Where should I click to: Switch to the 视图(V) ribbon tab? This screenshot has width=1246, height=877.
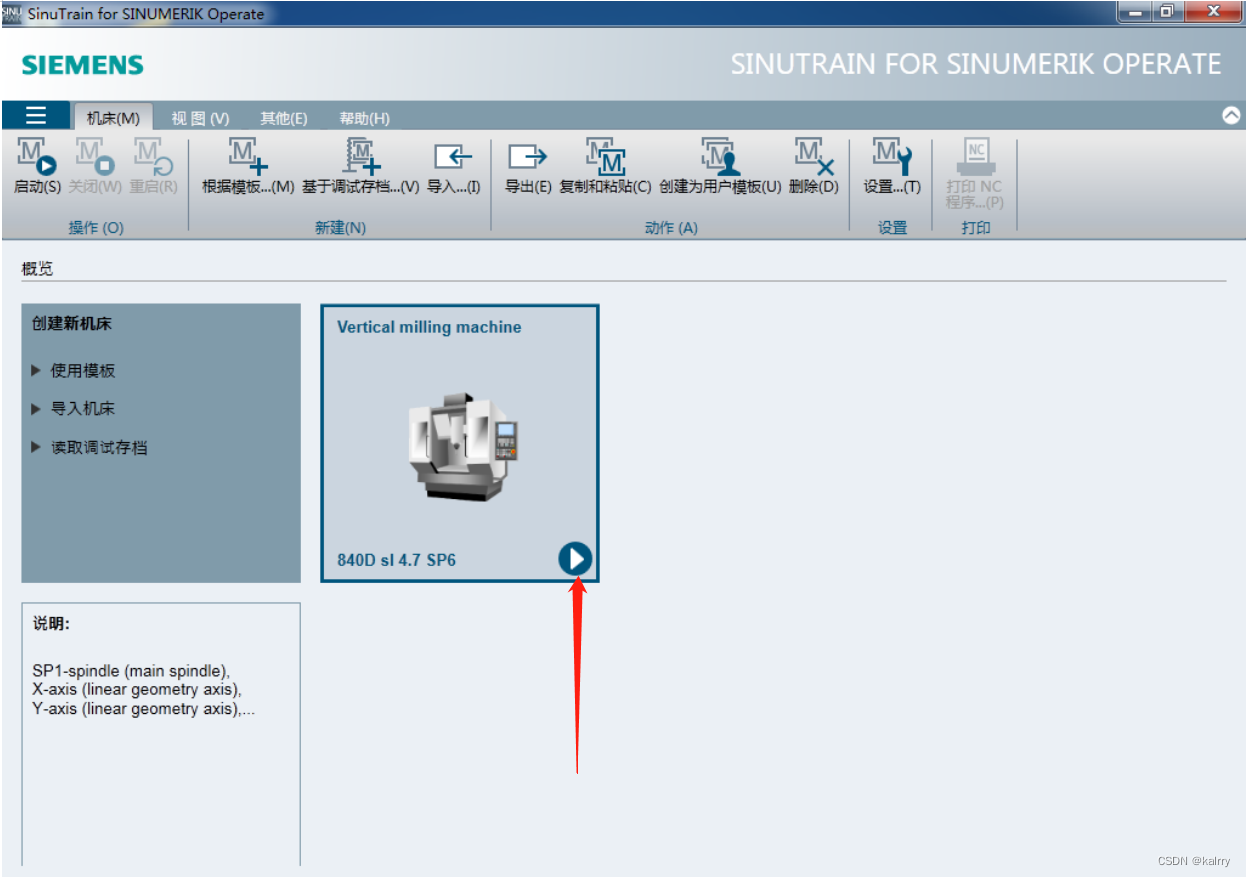(200, 118)
